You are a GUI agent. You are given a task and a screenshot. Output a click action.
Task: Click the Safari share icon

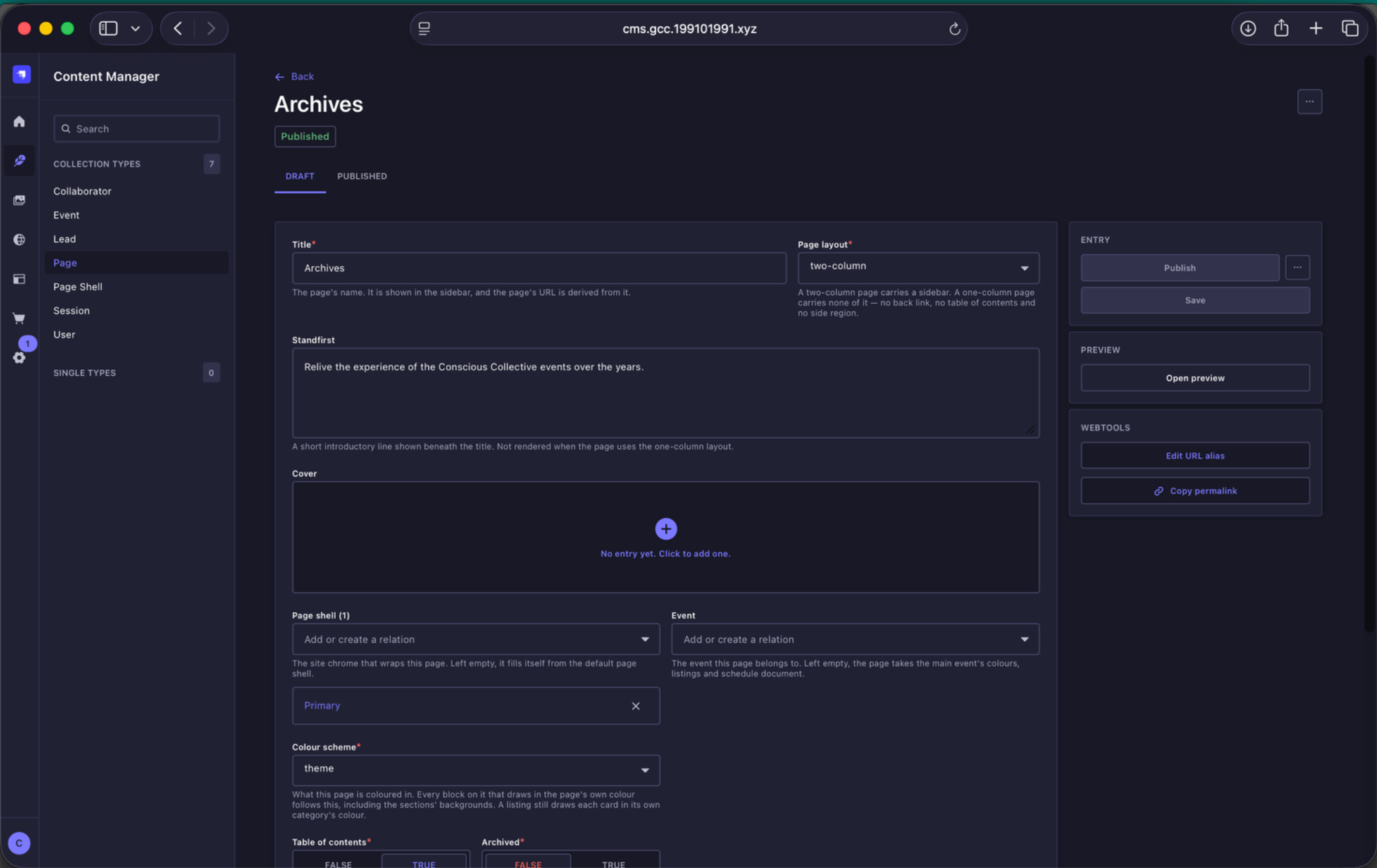[1281, 28]
